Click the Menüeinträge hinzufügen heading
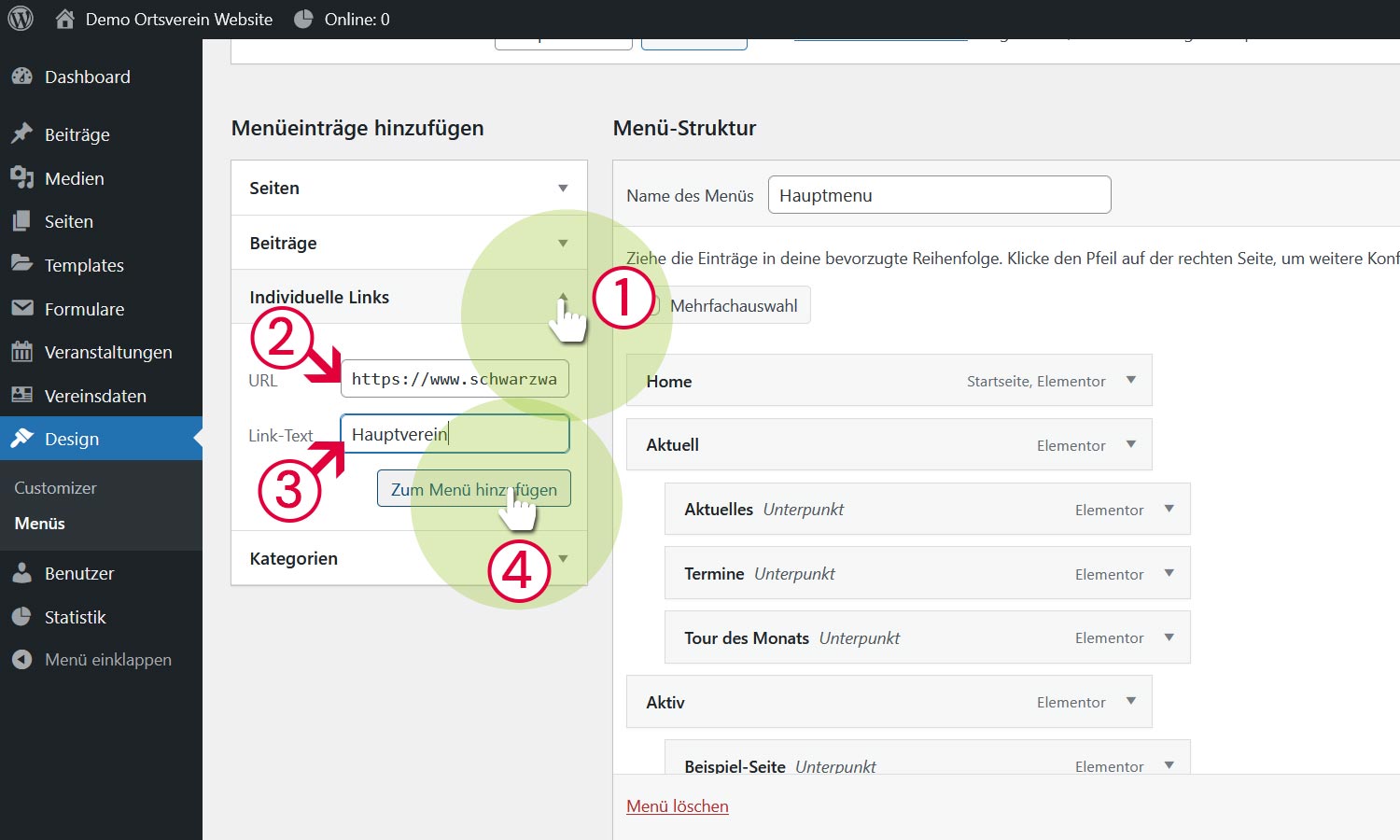 coord(357,128)
